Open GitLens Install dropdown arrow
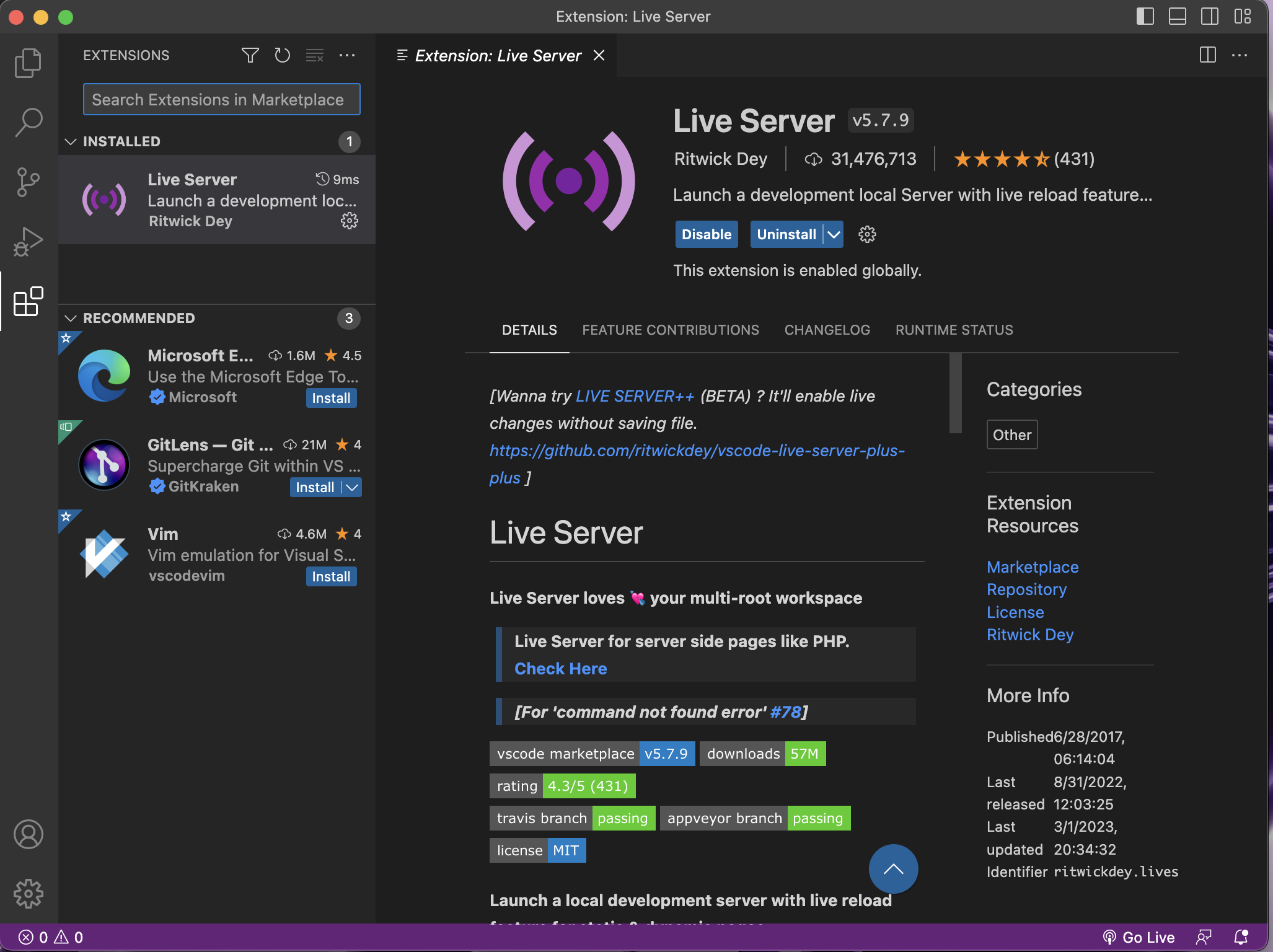 point(352,487)
